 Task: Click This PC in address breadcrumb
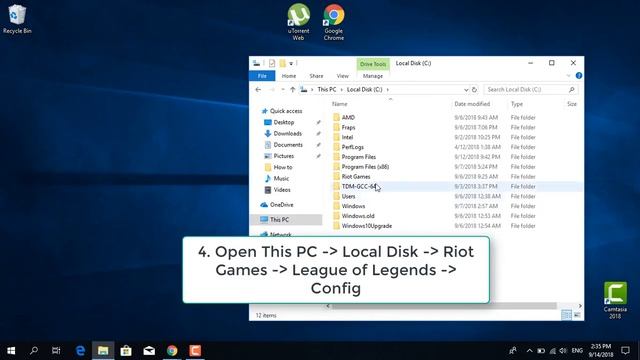point(327,89)
